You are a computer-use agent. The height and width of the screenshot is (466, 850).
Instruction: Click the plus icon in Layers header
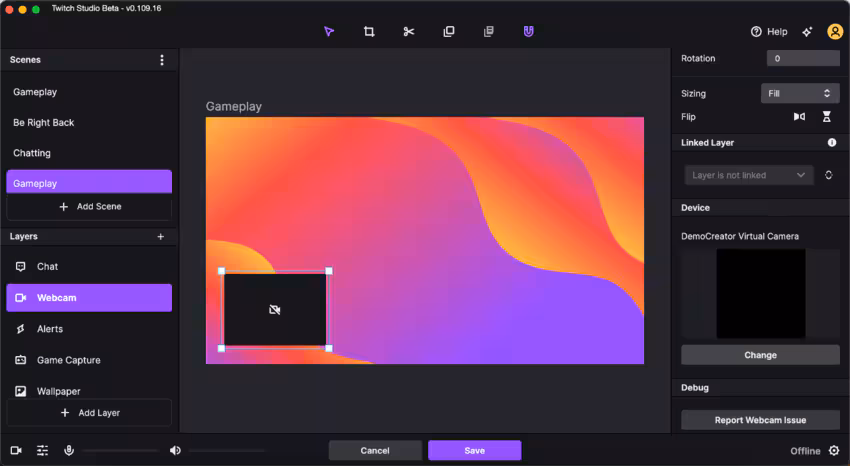tap(160, 236)
